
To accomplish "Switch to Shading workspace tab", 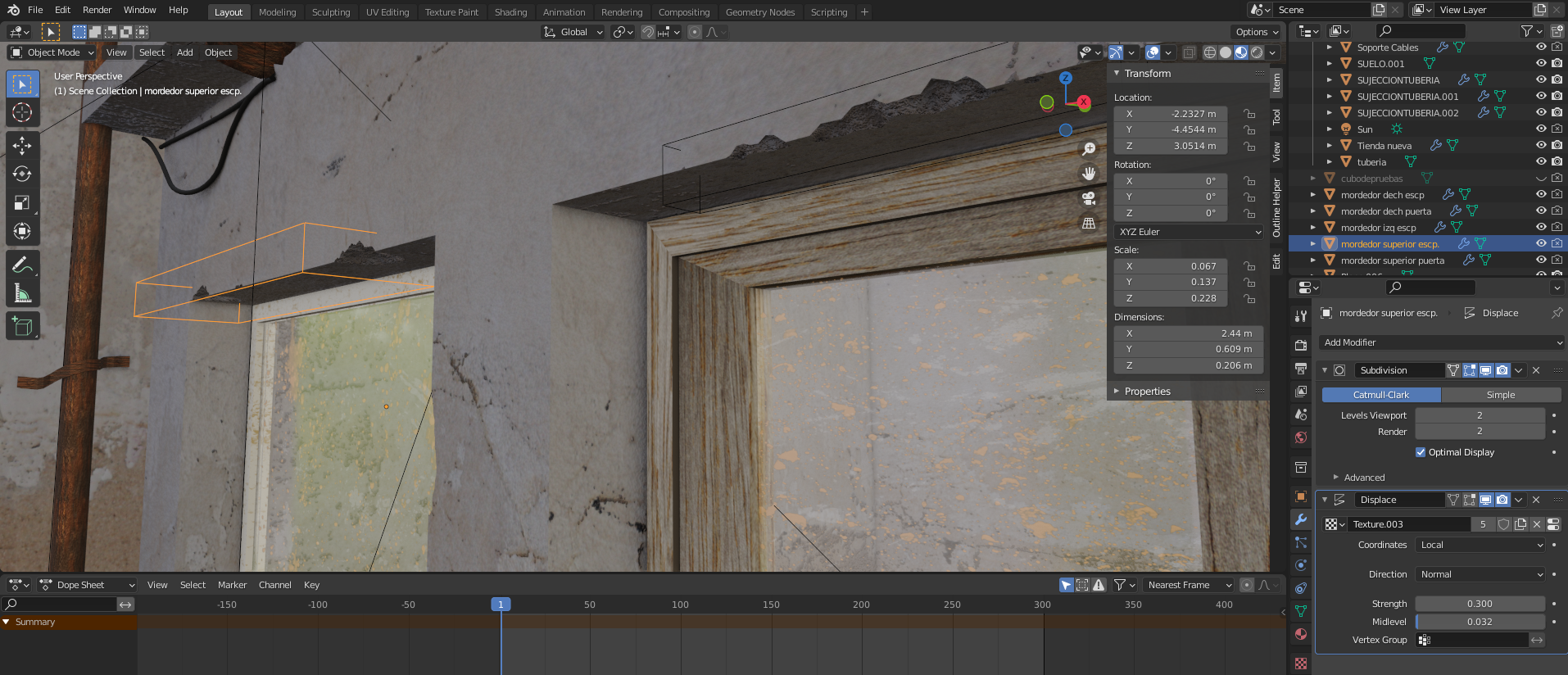I will point(510,12).
